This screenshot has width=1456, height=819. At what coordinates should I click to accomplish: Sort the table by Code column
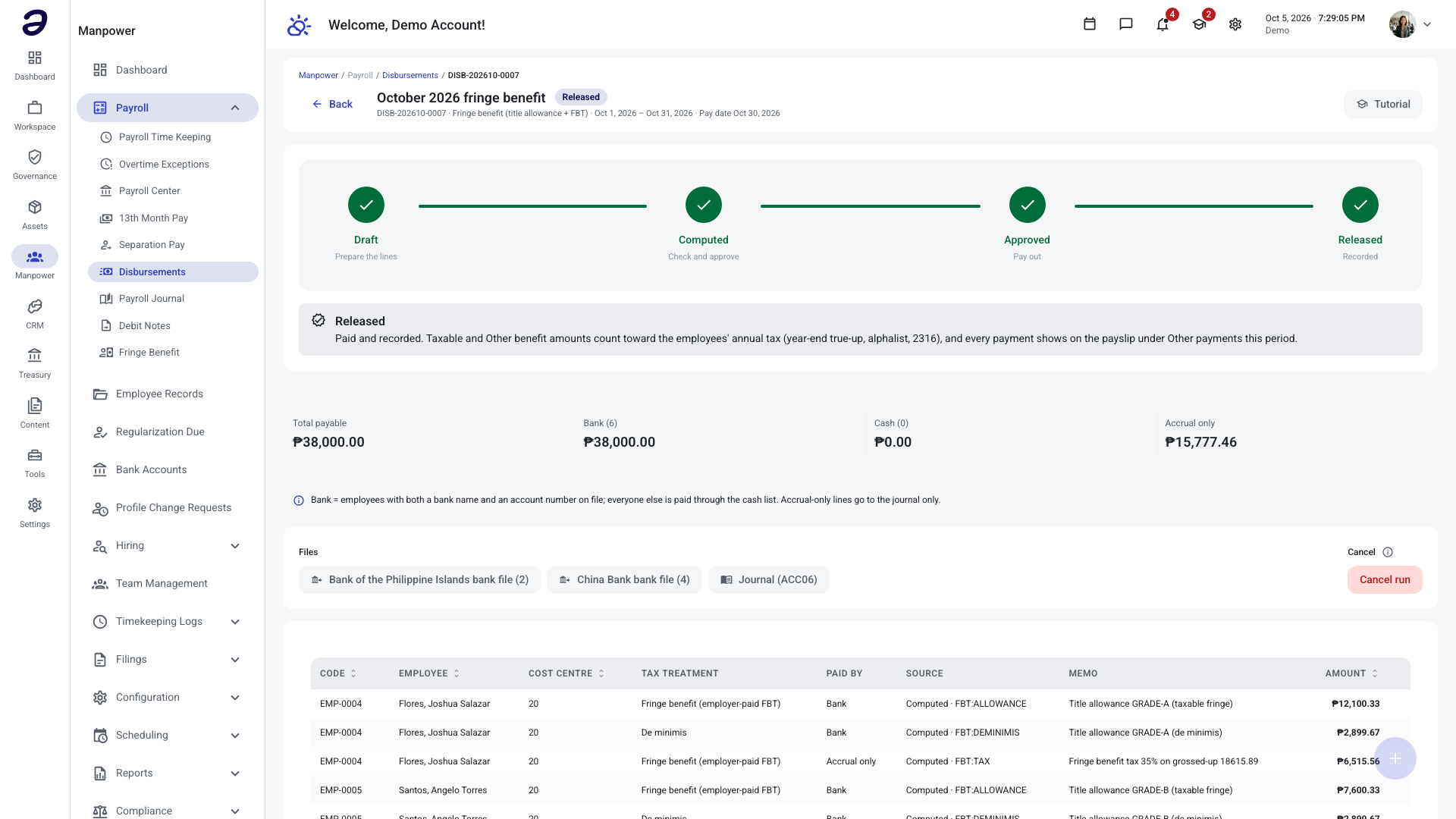338,673
